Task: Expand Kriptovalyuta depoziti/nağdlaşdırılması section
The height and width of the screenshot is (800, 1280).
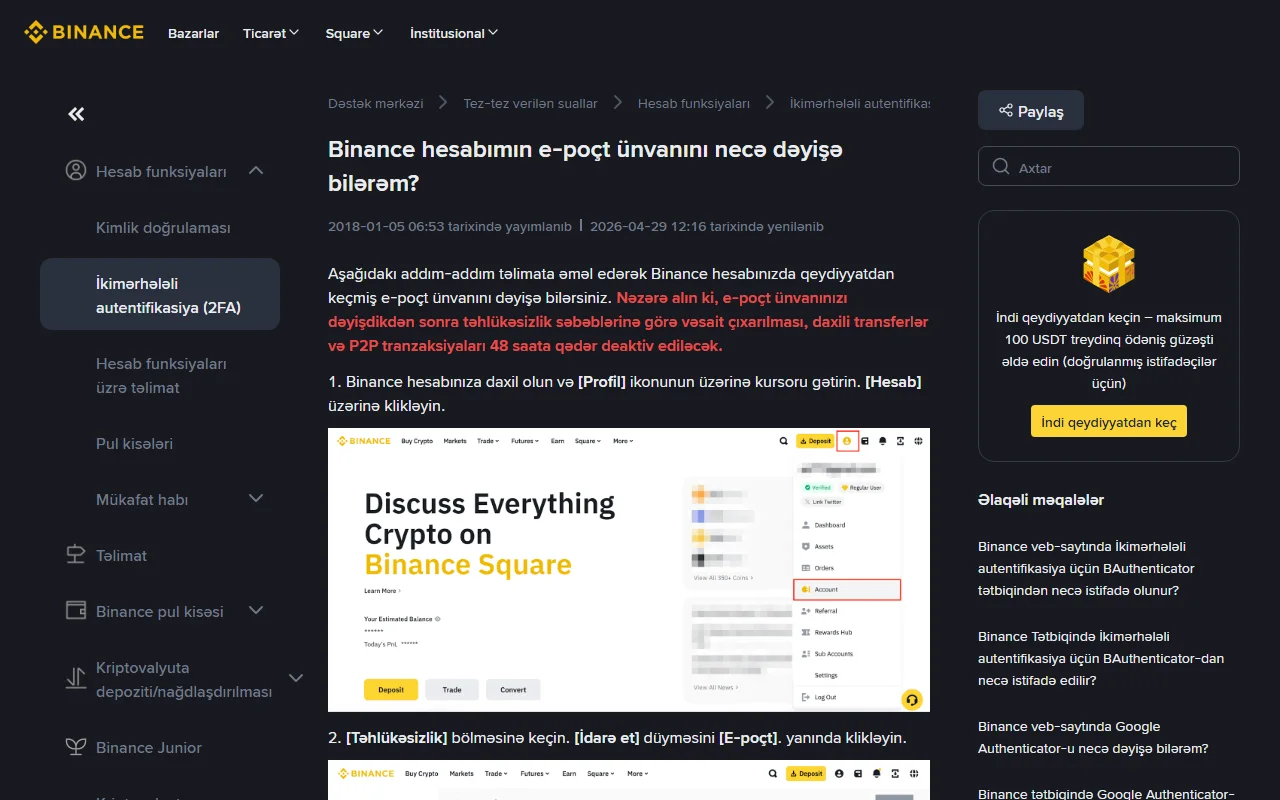Action: [x=296, y=679]
